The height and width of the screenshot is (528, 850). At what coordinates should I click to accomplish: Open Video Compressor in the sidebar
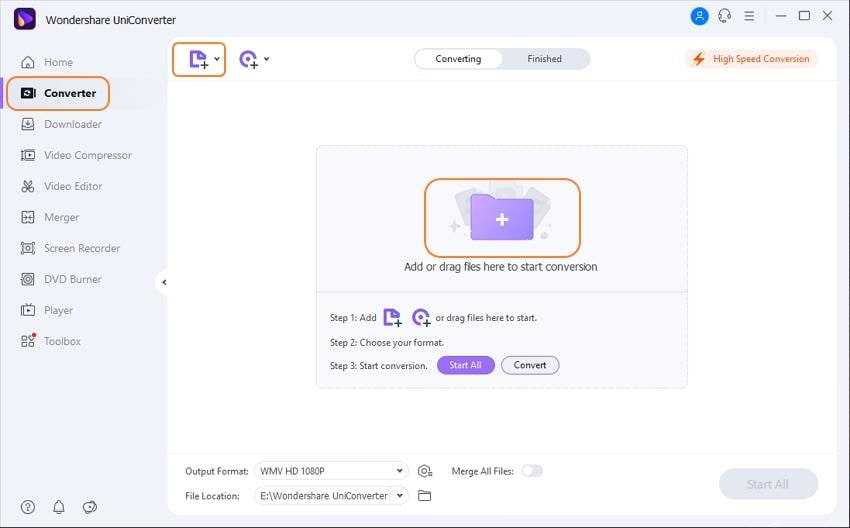[87, 155]
